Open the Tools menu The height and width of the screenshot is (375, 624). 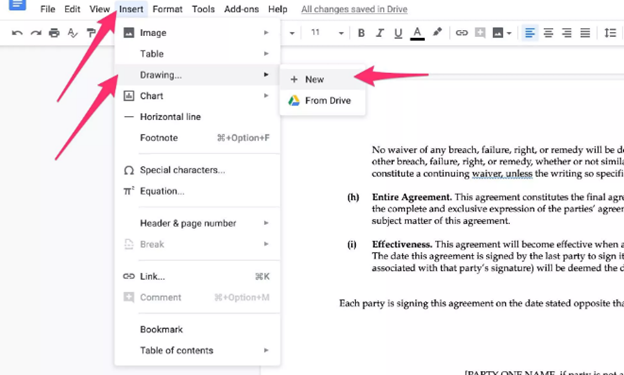(x=203, y=9)
